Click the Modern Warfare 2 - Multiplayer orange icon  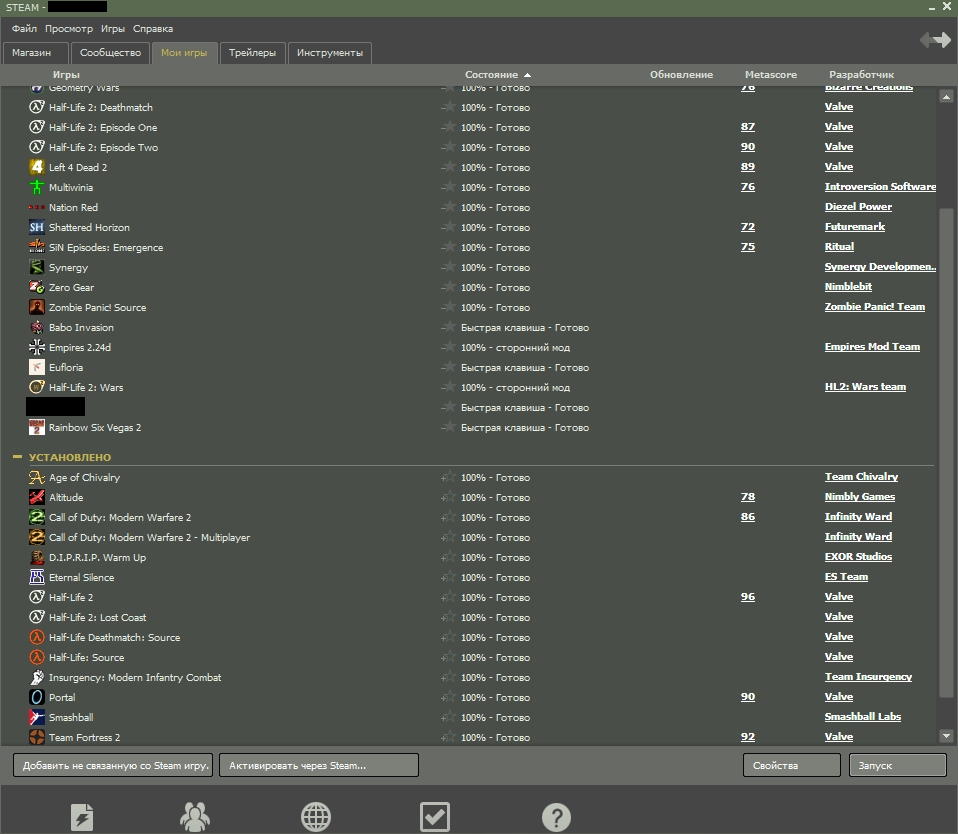[37, 537]
